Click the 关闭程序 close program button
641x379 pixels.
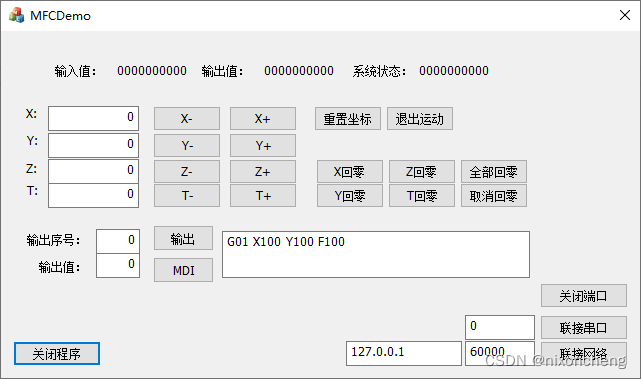pyautogui.click(x=57, y=353)
